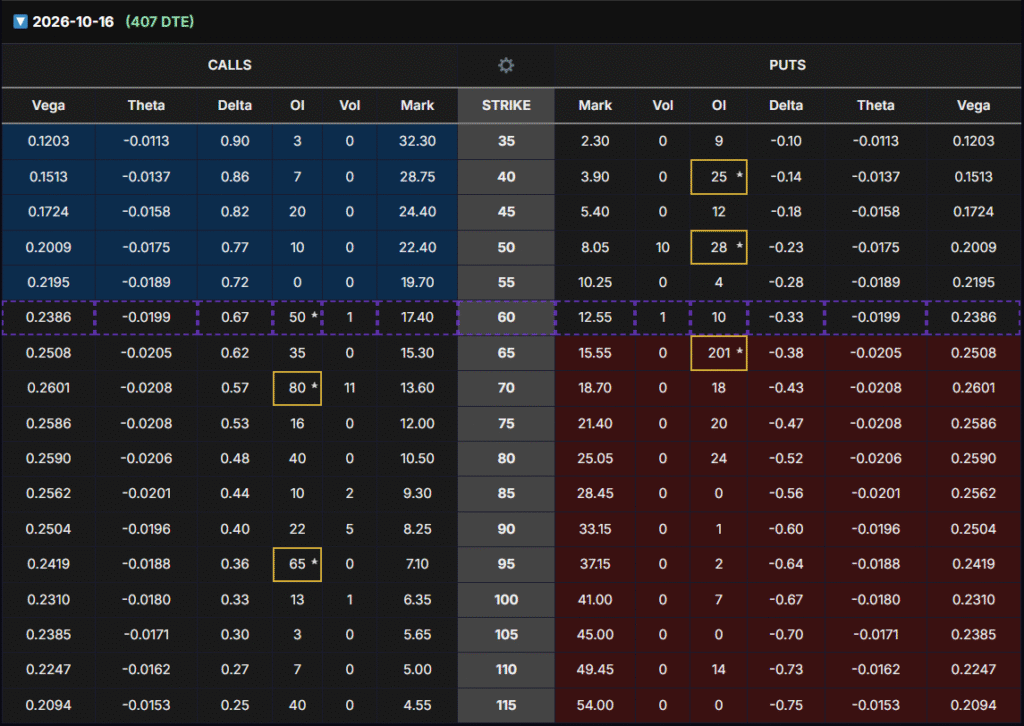Click the call mark price 17.40
The image size is (1024, 726).
point(417,318)
